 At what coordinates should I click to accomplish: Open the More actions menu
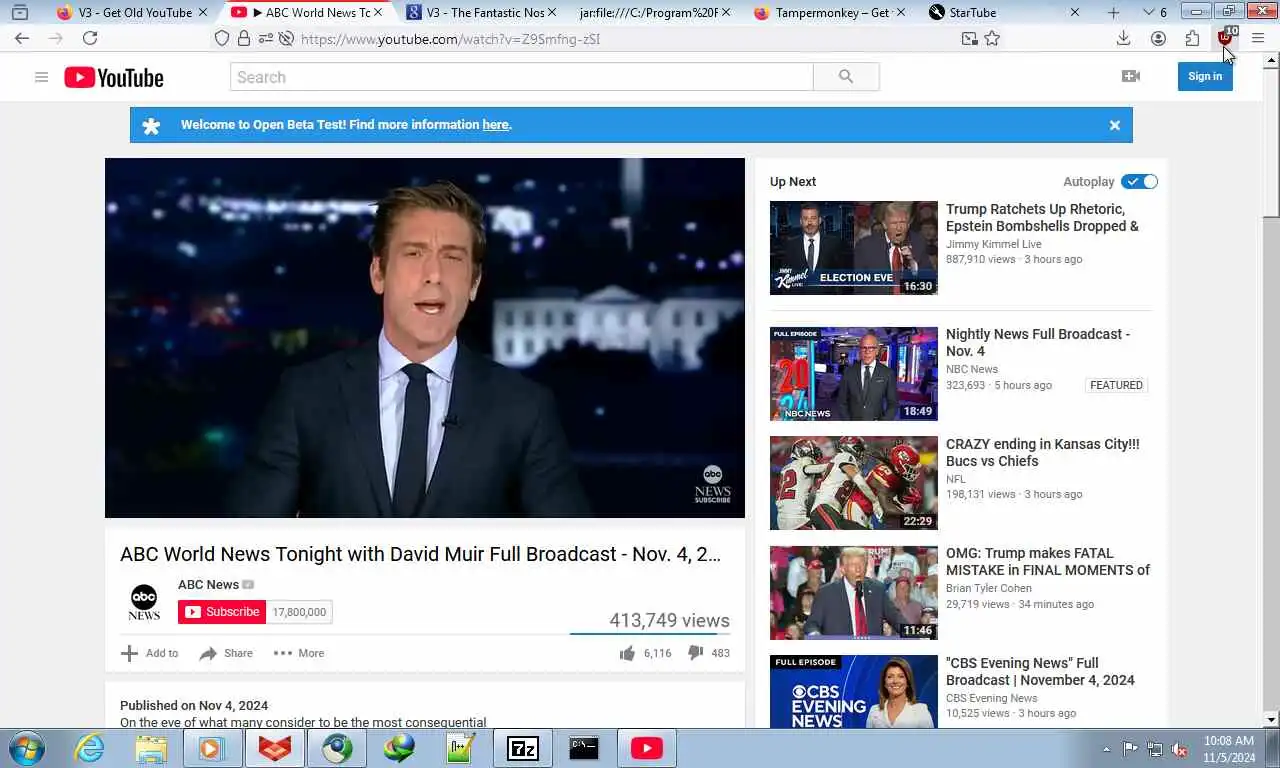tap(299, 653)
